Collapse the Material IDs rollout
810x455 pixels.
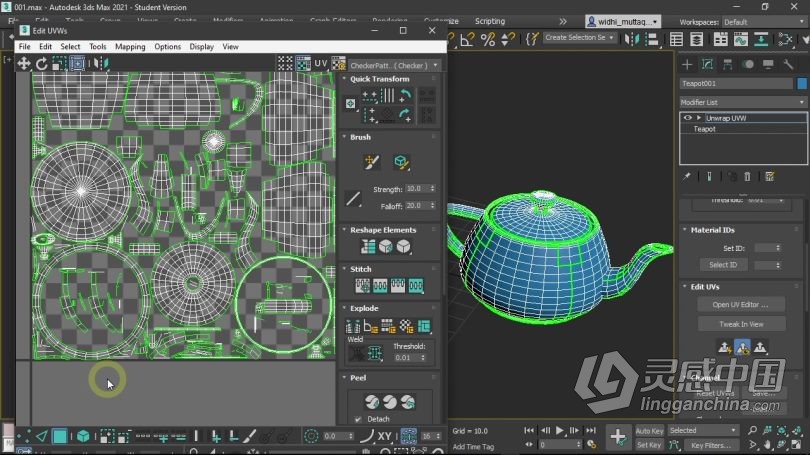(x=685, y=230)
